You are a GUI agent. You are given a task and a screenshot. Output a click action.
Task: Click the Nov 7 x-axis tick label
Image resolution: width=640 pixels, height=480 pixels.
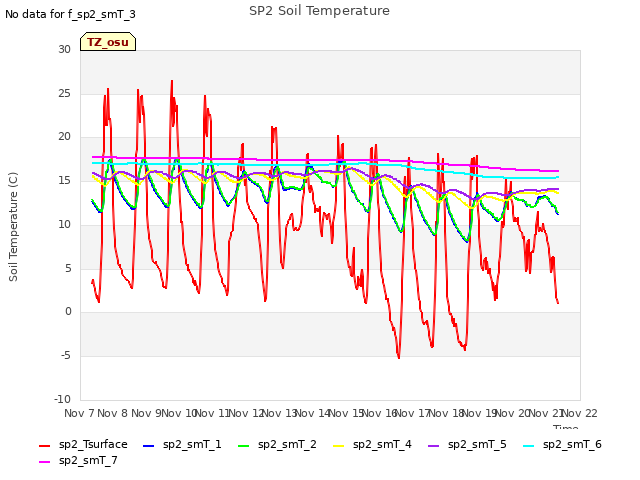click(x=79, y=413)
